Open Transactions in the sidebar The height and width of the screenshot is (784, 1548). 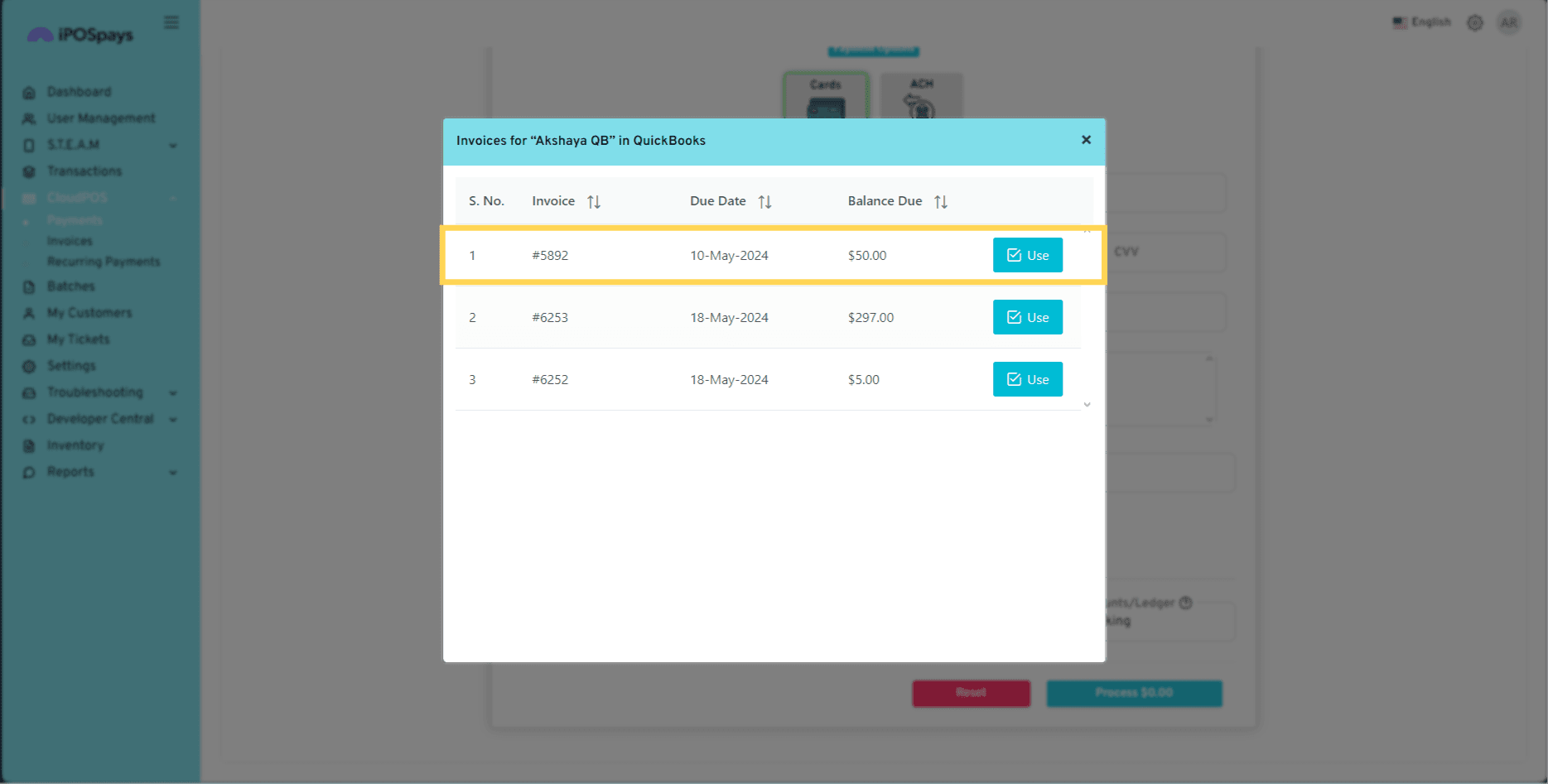(84, 171)
